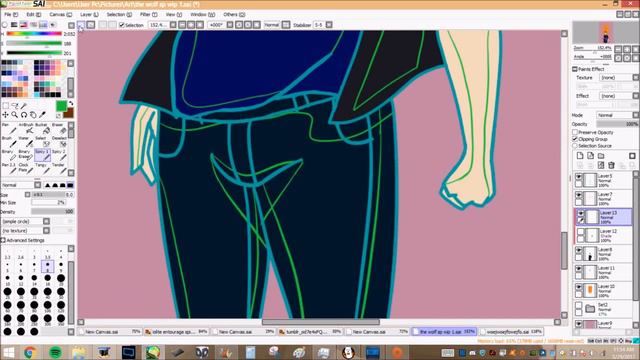The height and width of the screenshot is (360, 640).
Task: Pick the eyedropper color picker tool
Action: (x=42, y=115)
